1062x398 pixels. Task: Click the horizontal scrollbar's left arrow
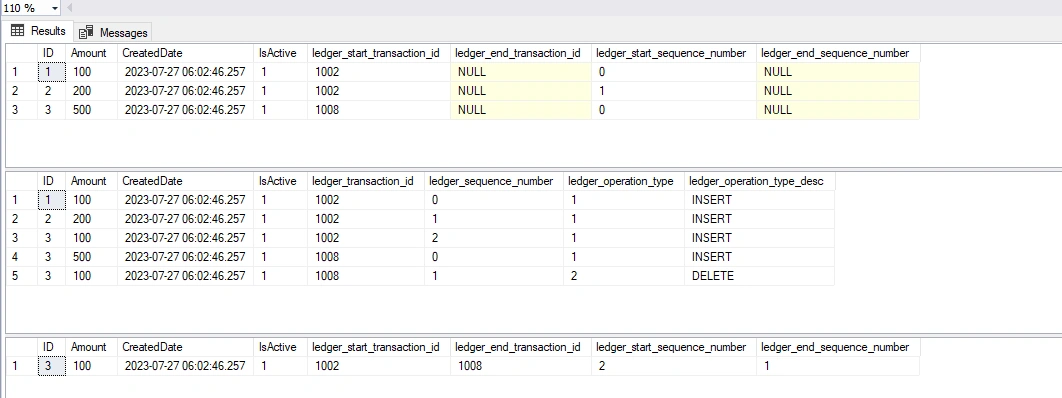click(69, 8)
